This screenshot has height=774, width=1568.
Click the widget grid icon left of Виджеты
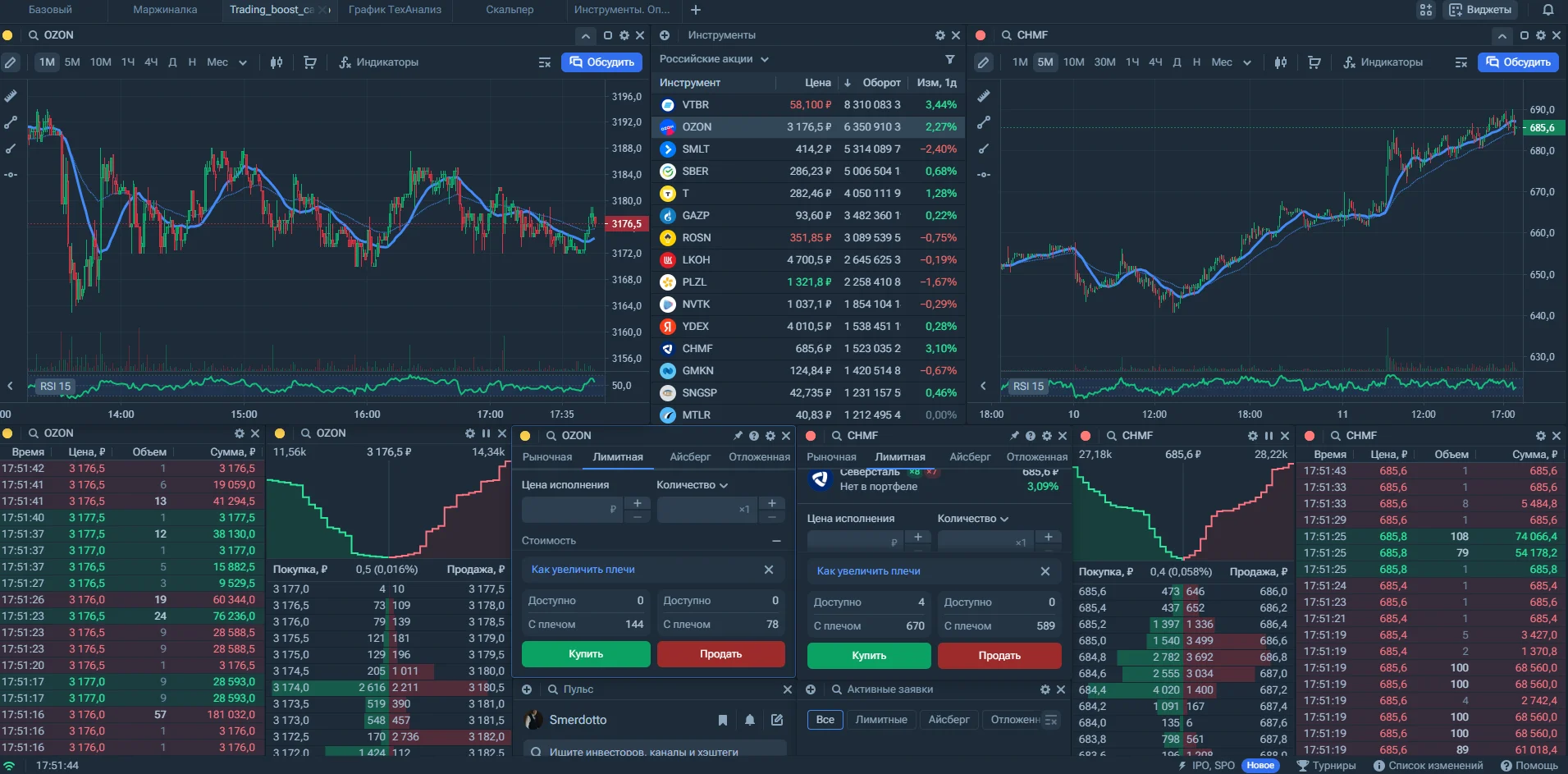[x=1426, y=10]
